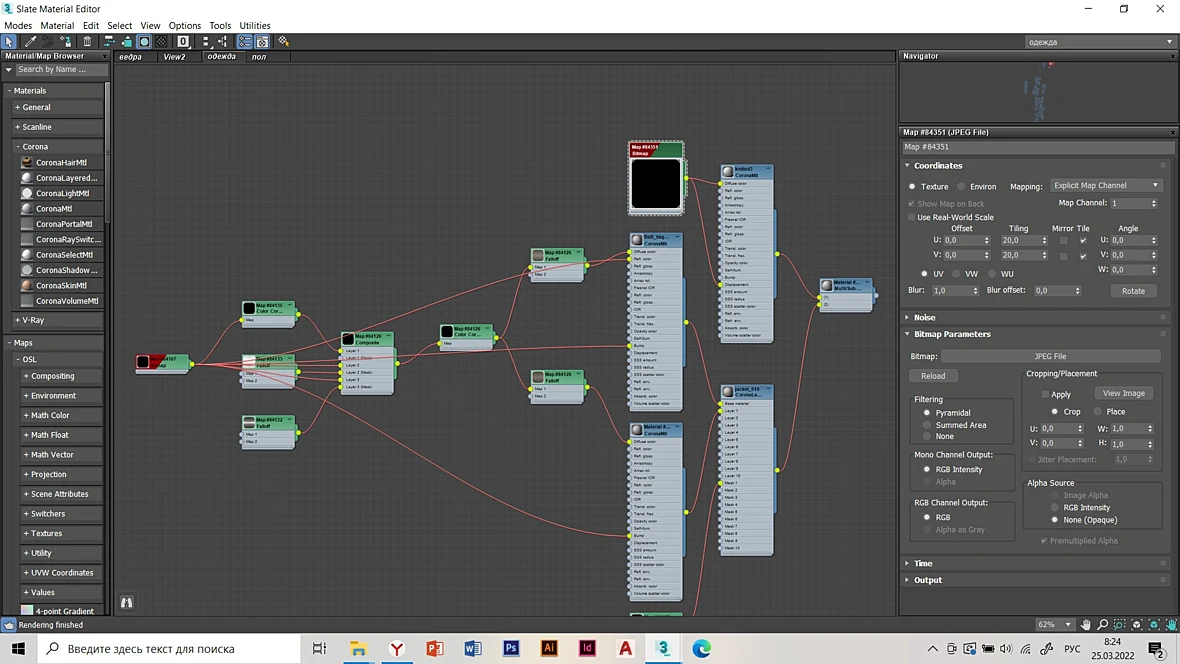Image resolution: width=1180 pixels, height=664 pixels.
Task: Delete selected nodes with trash icon
Action: tap(87, 41)
